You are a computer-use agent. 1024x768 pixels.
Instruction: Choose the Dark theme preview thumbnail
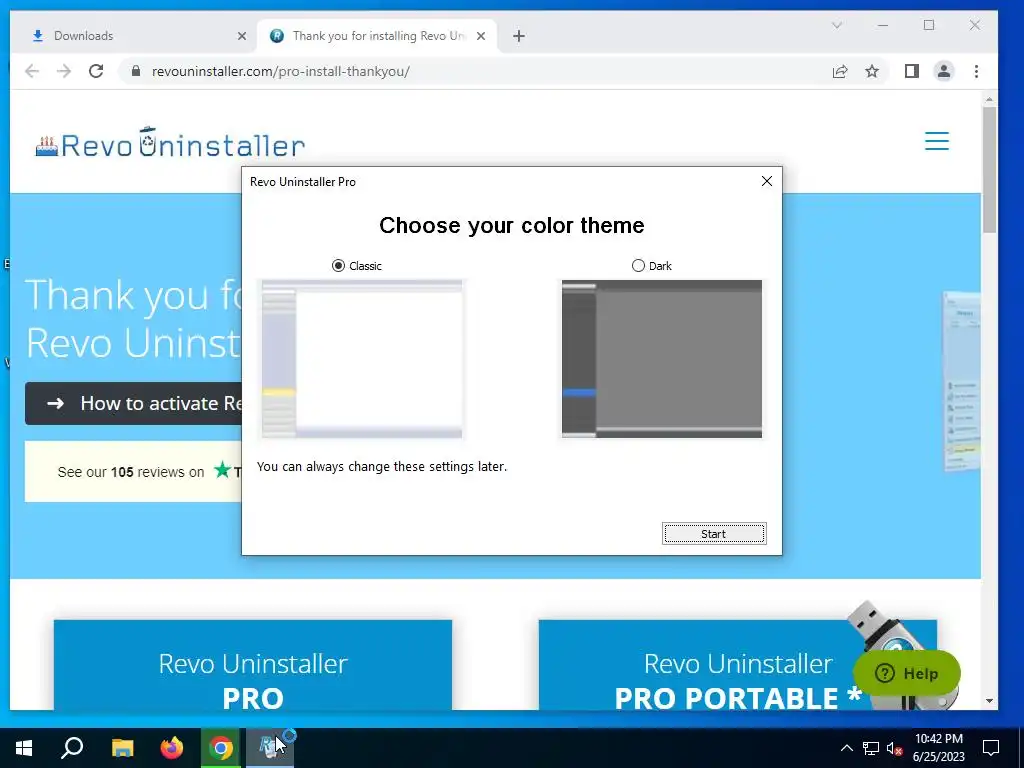(662, 359)
